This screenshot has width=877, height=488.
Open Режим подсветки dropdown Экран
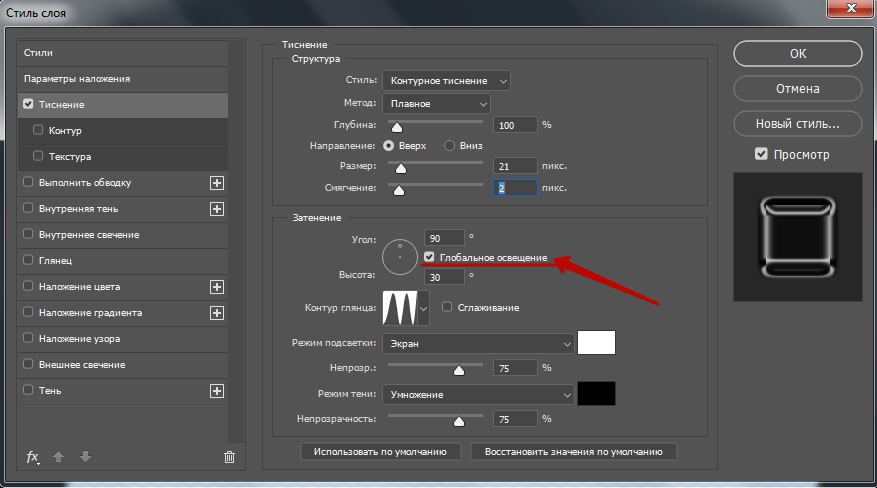point(478,343)
